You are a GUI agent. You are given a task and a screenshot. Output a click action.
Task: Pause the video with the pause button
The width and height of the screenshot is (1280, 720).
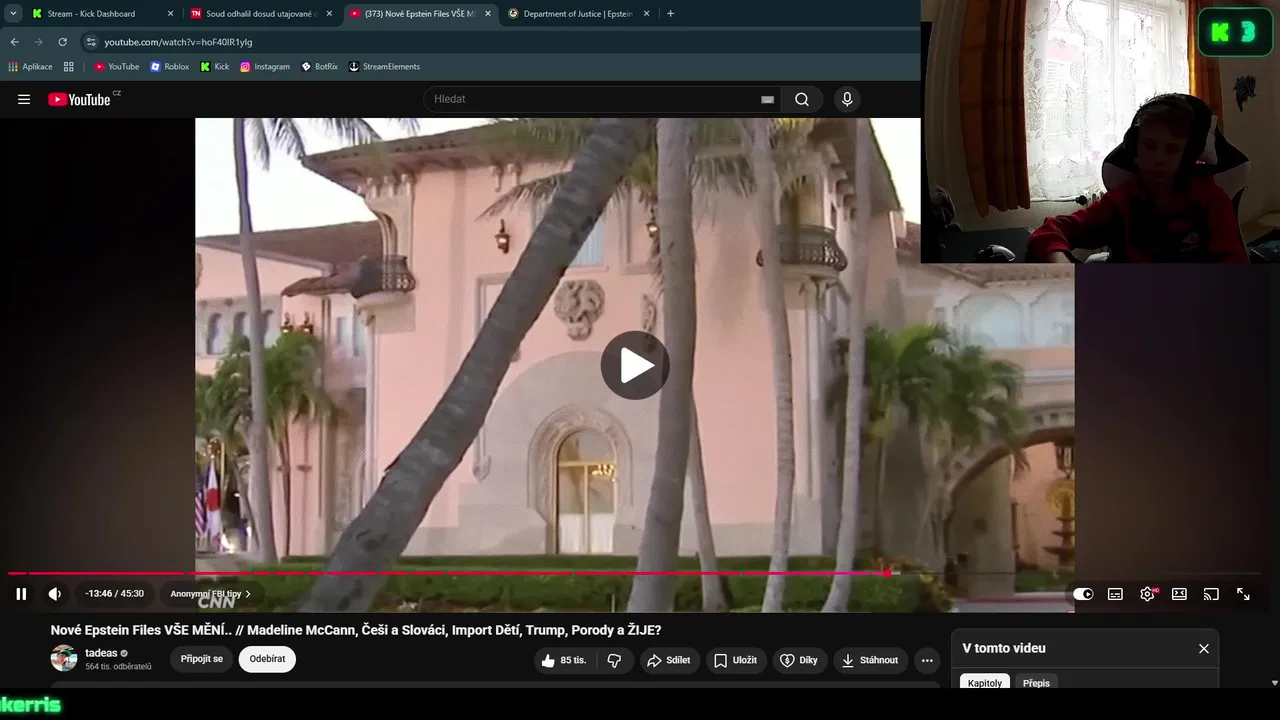(21, 594)
